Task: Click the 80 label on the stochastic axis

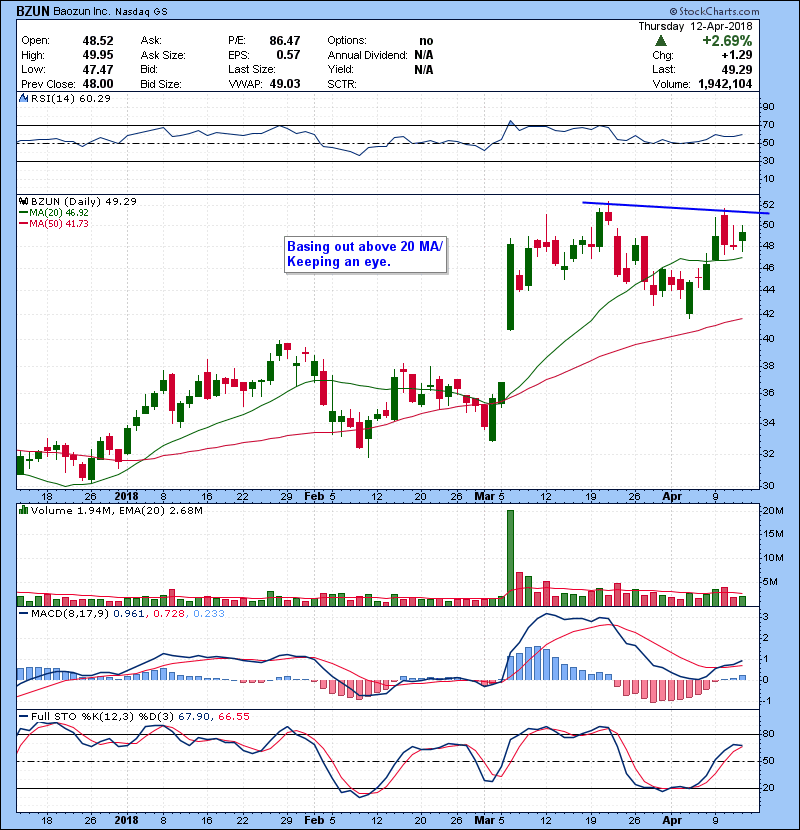Action: (x=768, y=734)
